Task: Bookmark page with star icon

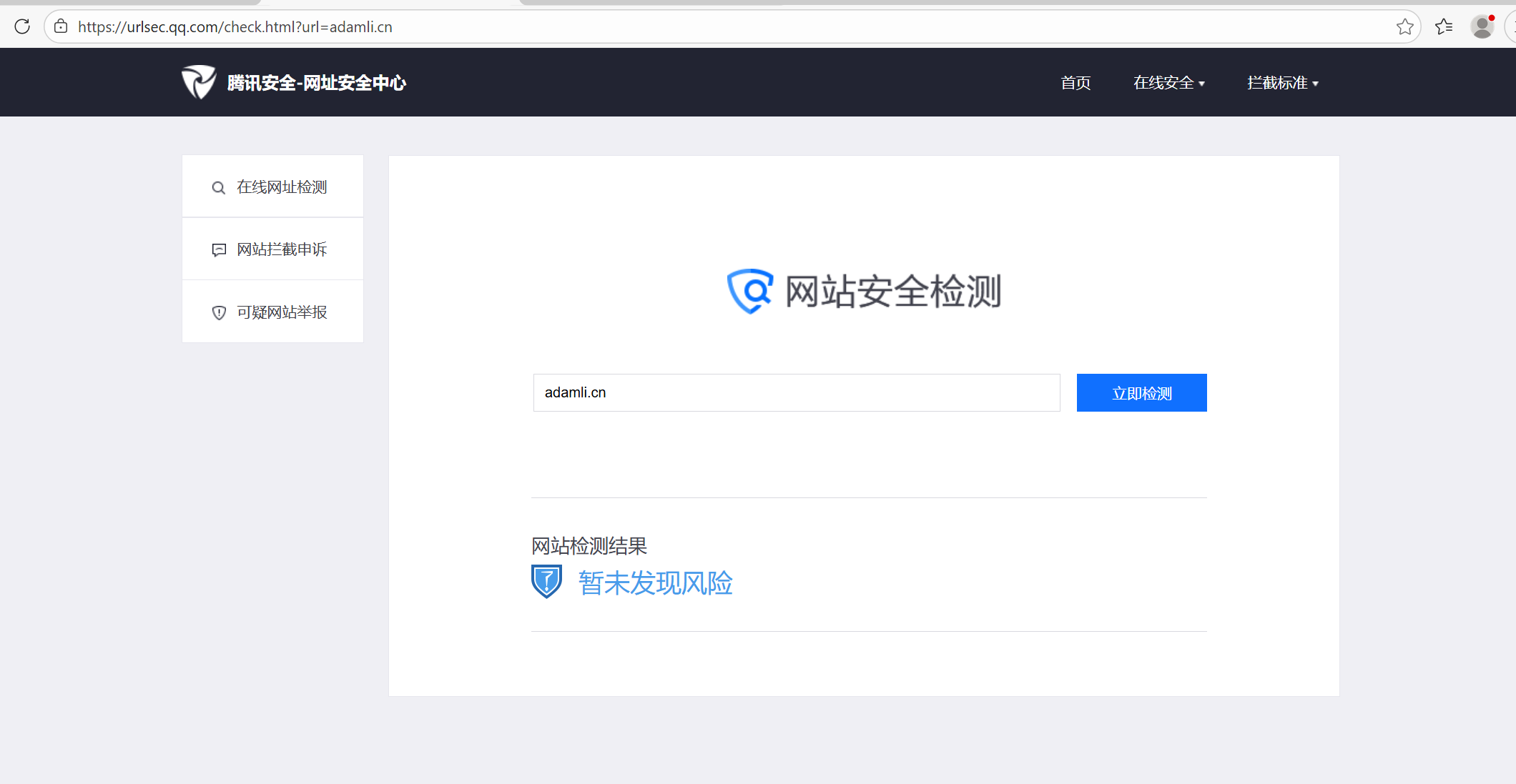Action: pyautogui.click(x=1404, y=26)
